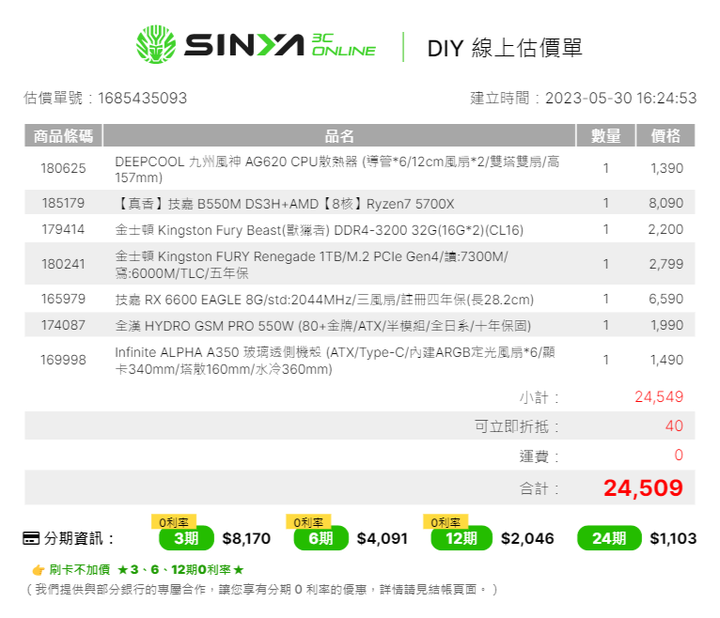Click the 小計 label

539,397
